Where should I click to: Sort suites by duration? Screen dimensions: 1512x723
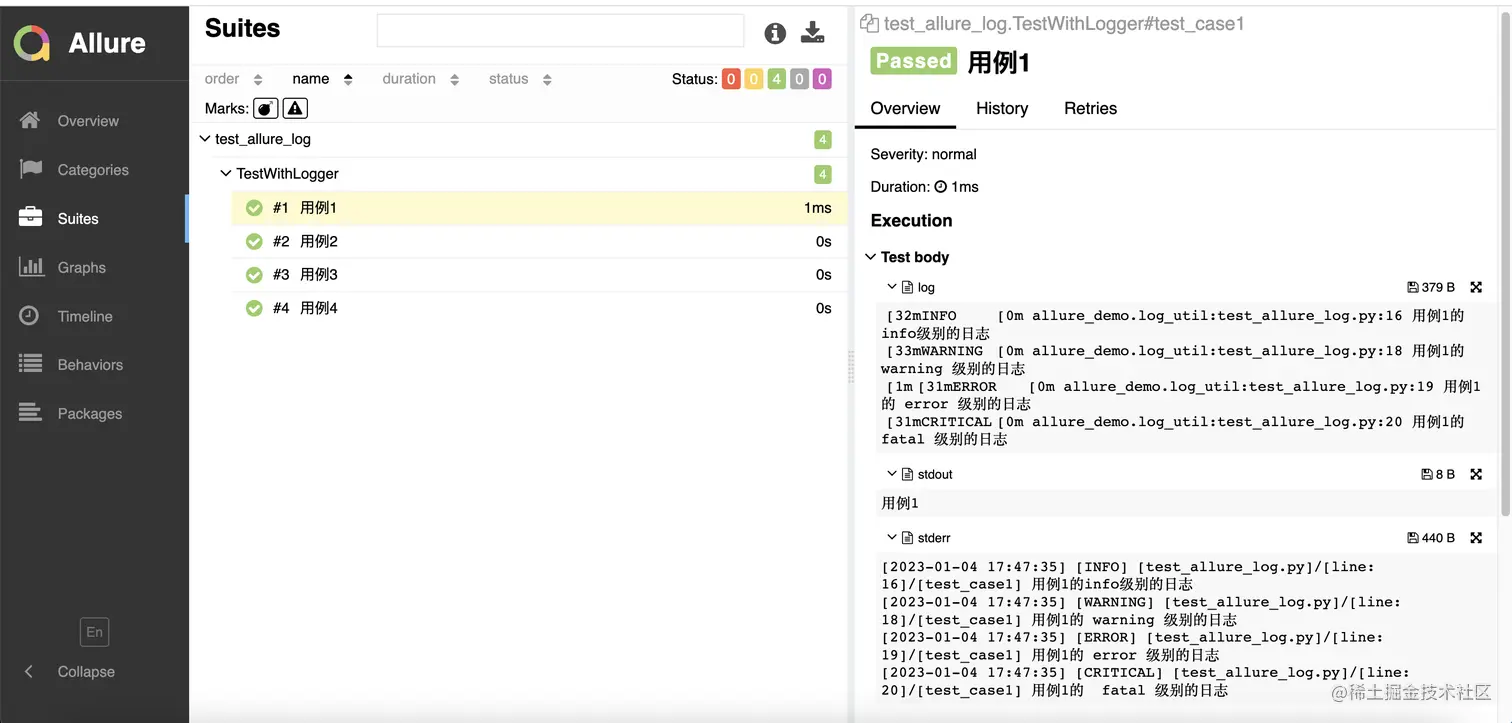(x=420, y=79)
